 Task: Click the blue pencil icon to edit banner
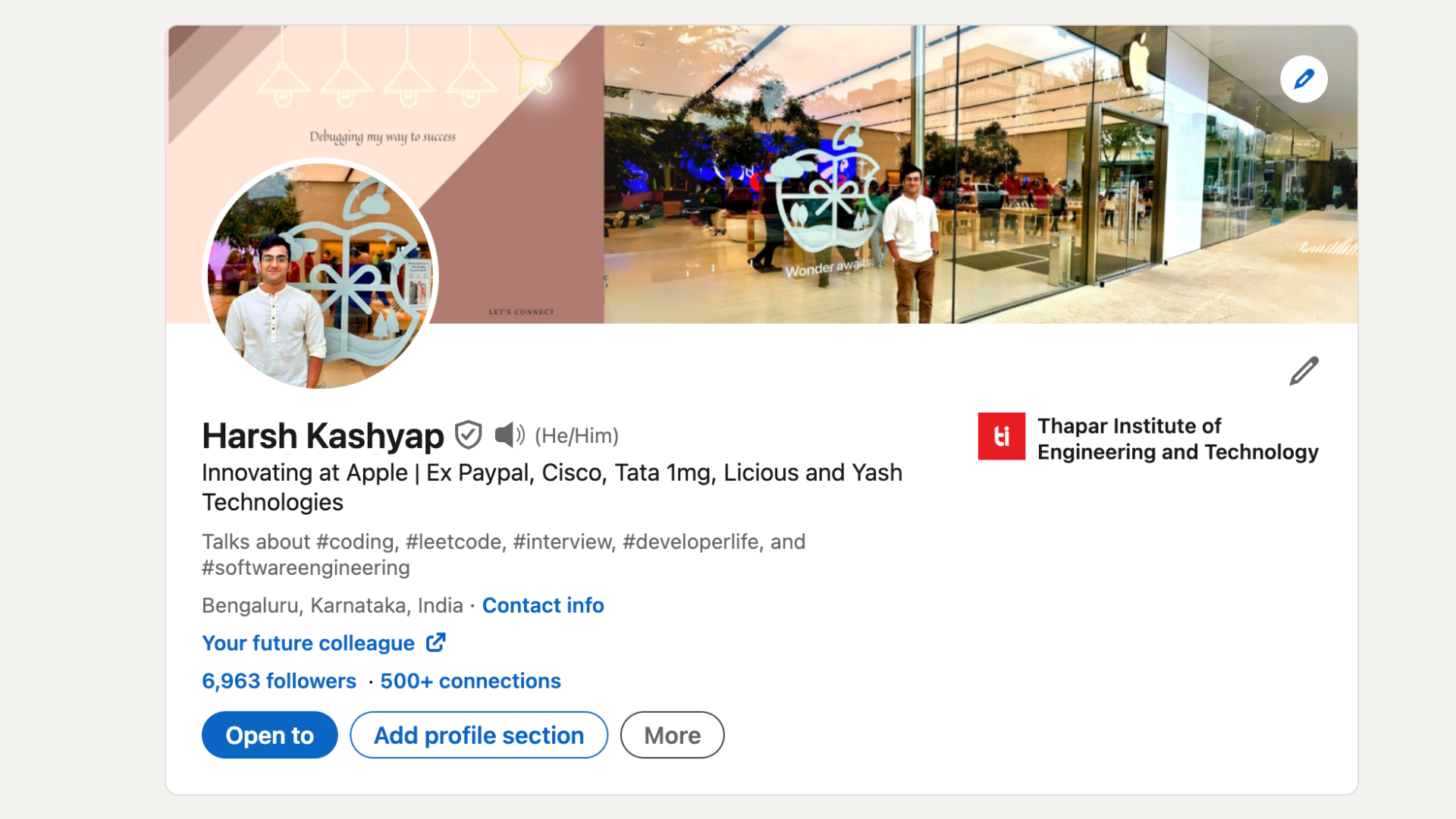[1304, 78]
